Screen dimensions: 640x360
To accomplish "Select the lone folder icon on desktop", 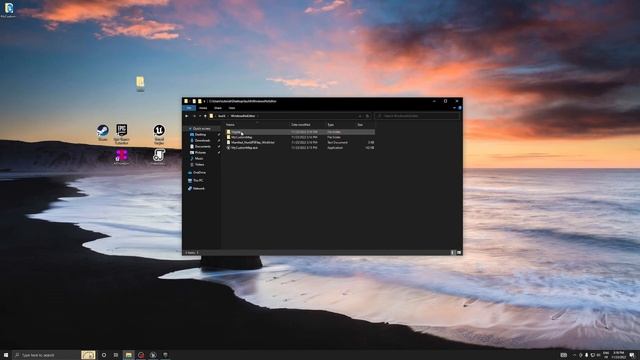I will [x=140, y=83].
